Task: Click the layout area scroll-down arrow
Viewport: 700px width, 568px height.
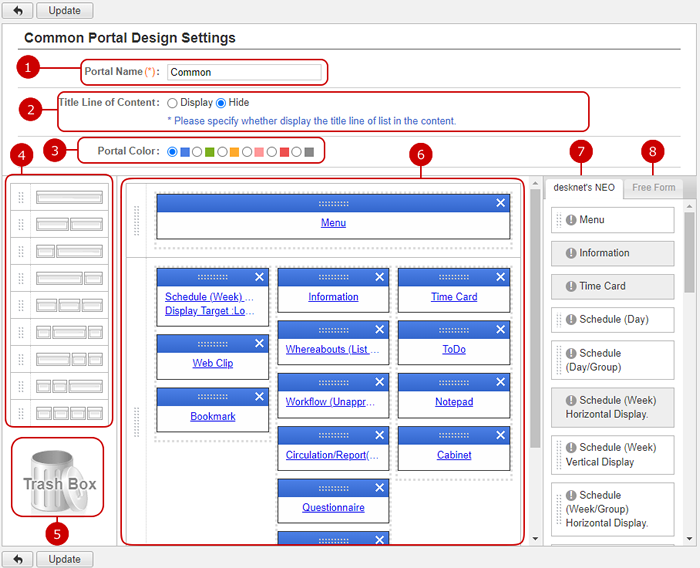Action: point(535,539)
